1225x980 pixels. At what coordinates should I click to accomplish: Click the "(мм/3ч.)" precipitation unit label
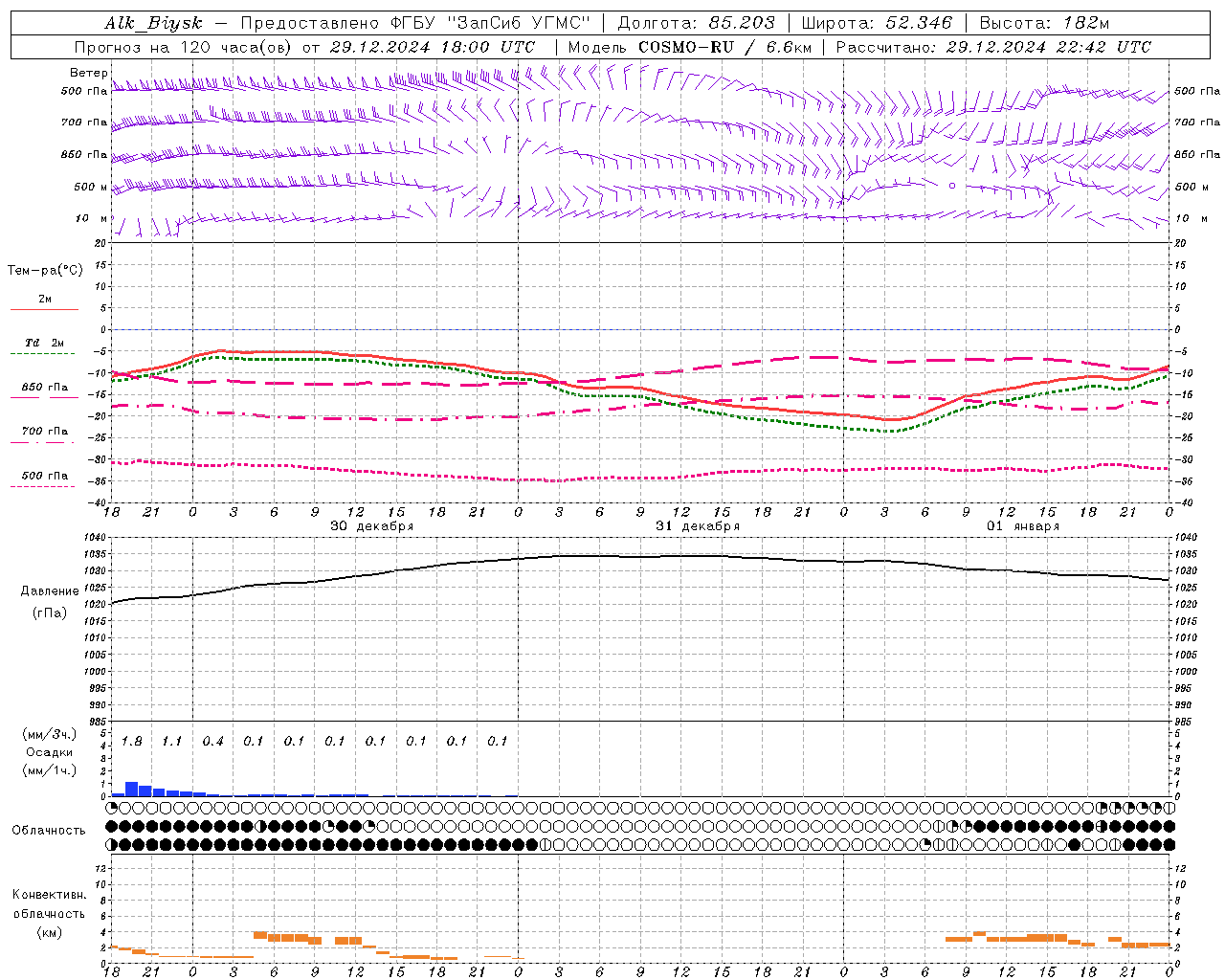[x=50, y=734]
